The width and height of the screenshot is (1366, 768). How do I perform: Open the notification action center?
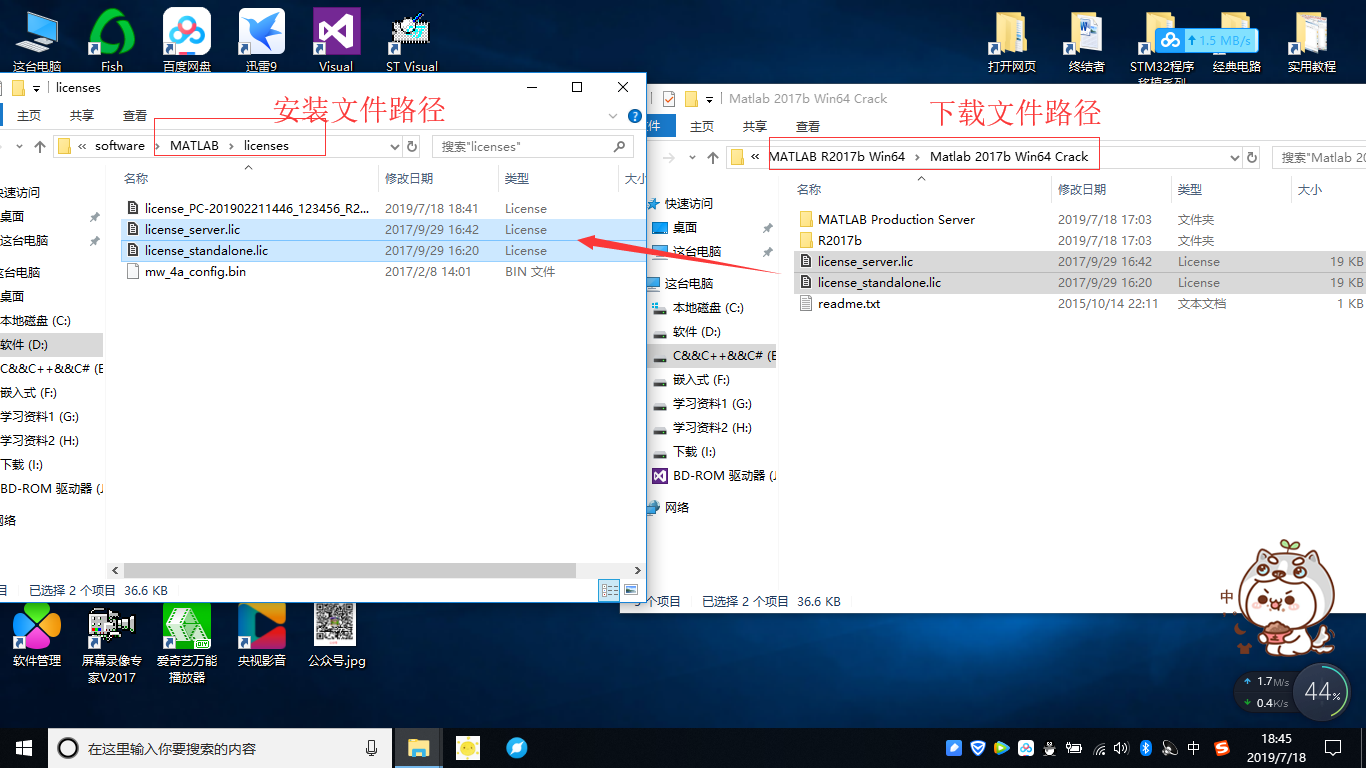(1332, 747)
